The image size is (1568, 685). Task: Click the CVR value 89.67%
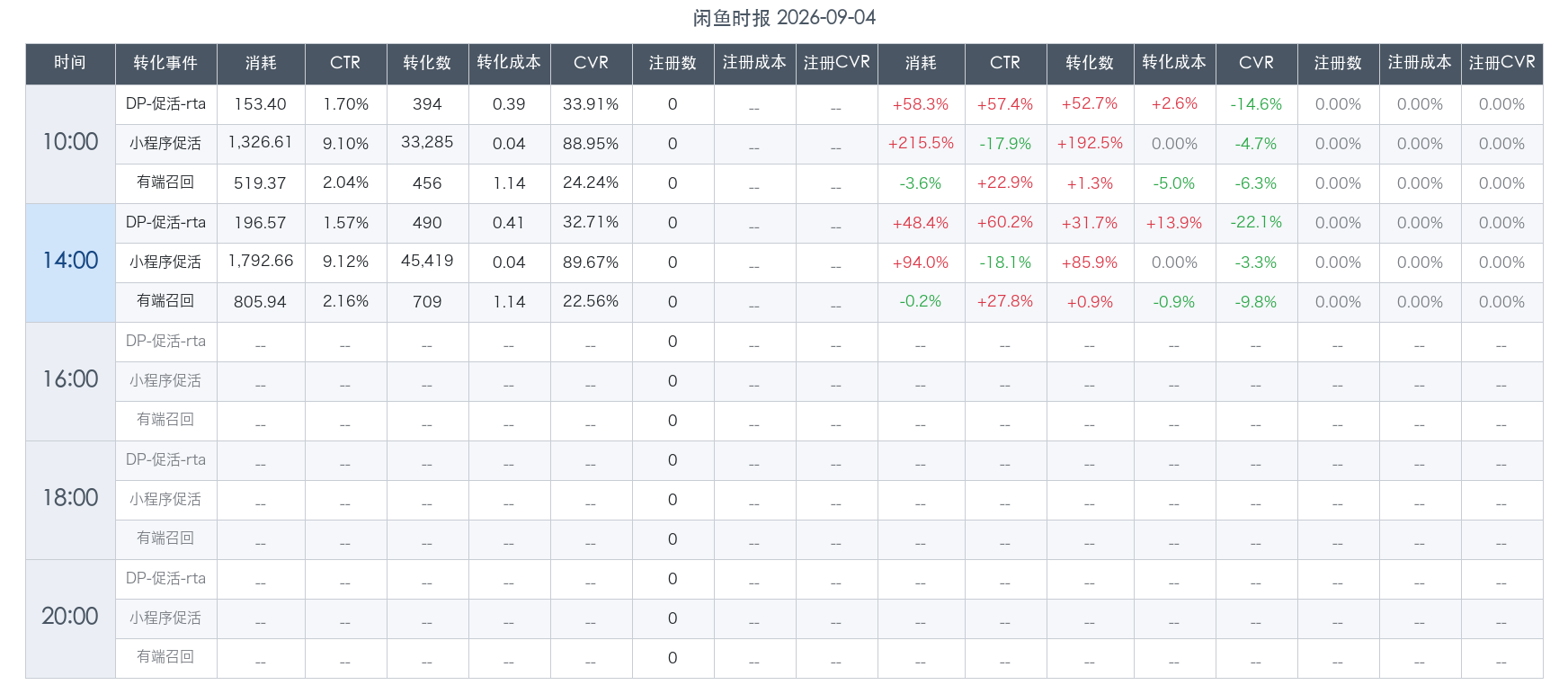coord(591,262)
